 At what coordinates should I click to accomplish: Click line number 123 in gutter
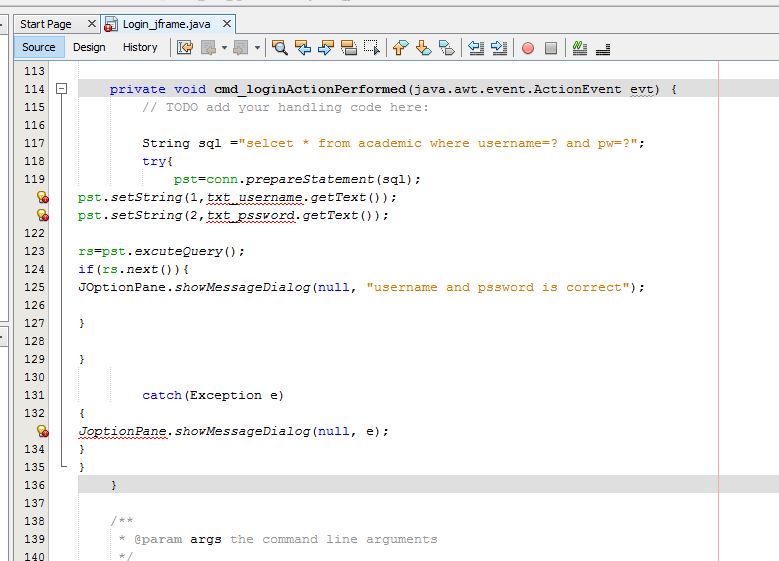coord(34,251)
